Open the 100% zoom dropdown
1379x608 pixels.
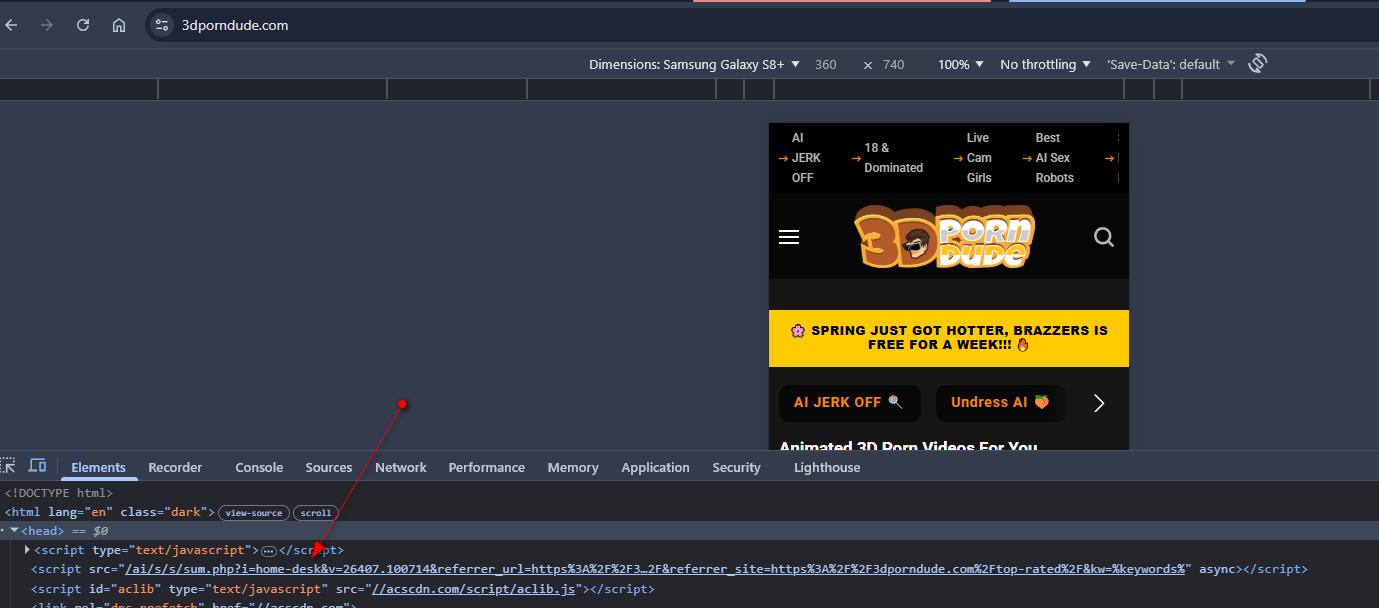(x=960, y=64)
